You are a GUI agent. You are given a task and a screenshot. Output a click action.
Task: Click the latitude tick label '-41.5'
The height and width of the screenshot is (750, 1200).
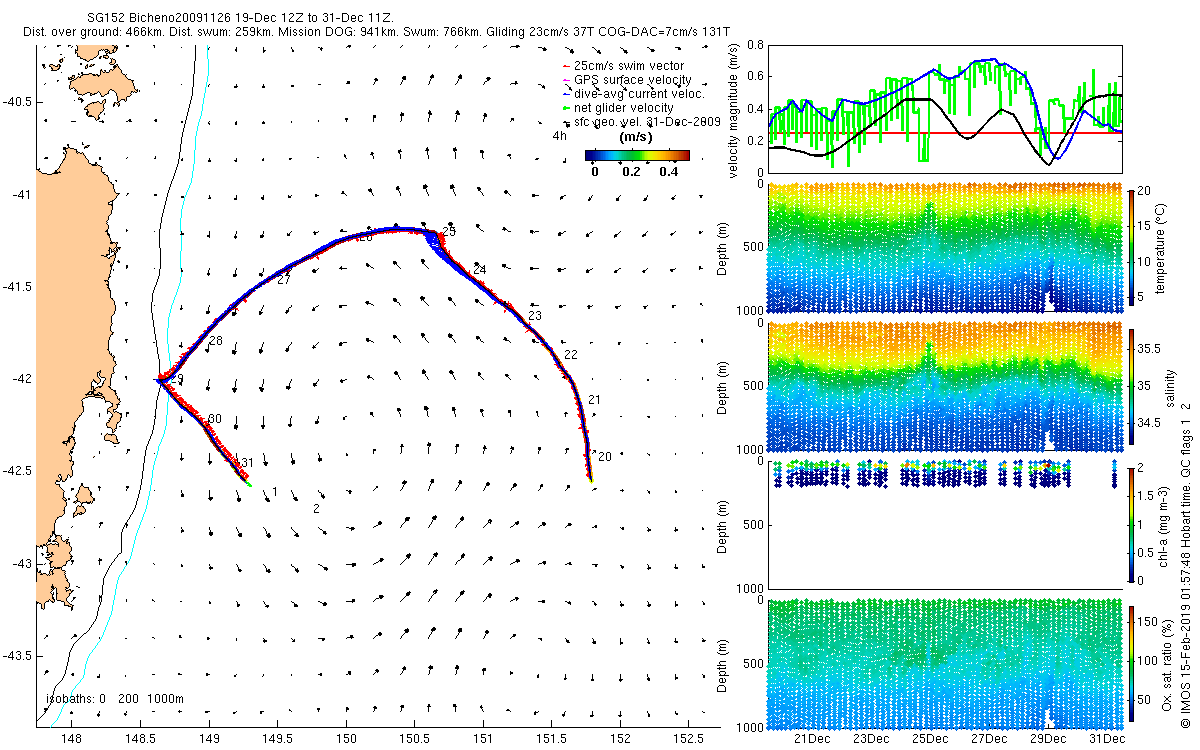click(17, 287)
